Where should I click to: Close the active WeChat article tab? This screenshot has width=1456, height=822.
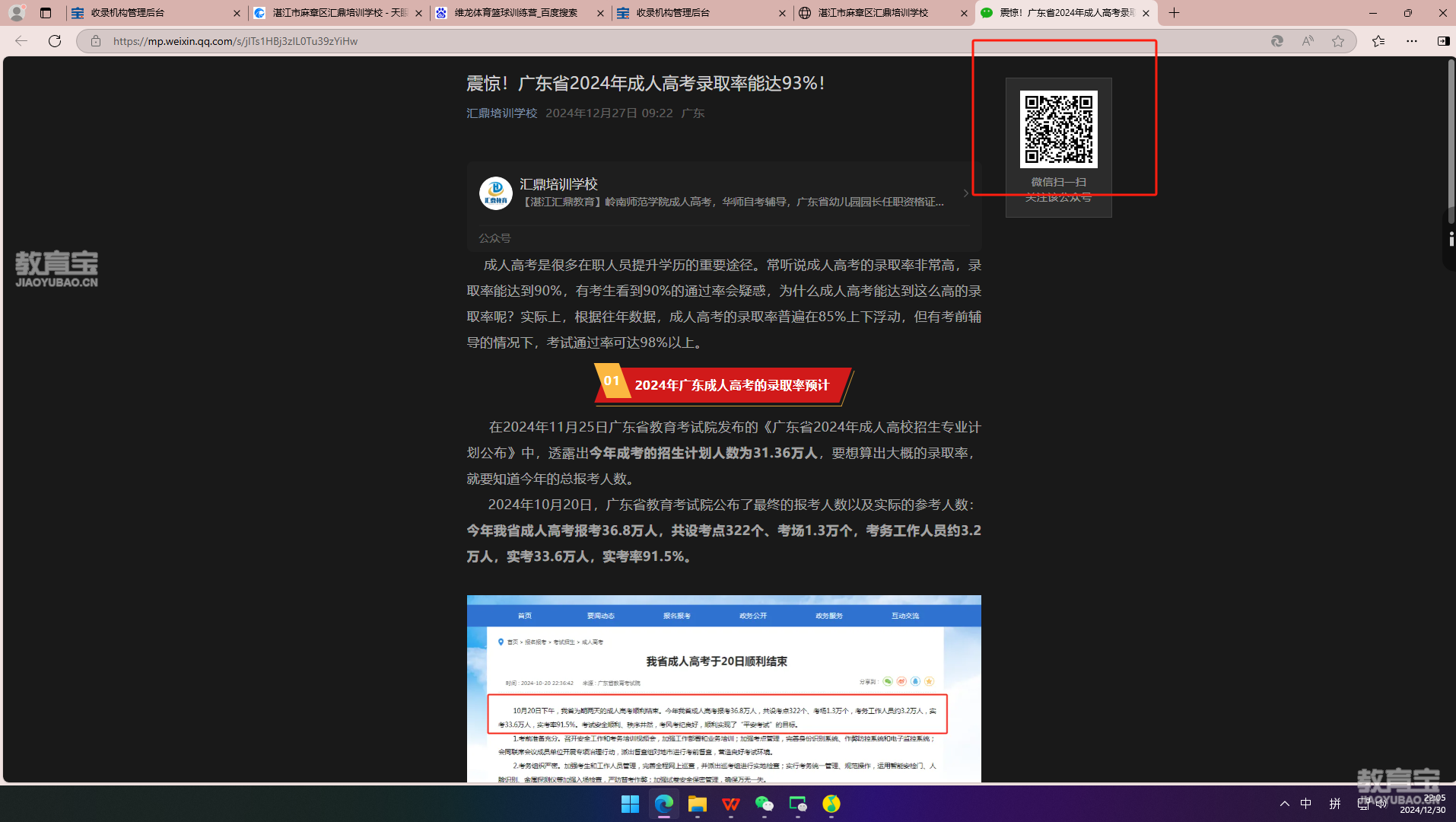pyautogui.click(x=1146, y=13)
